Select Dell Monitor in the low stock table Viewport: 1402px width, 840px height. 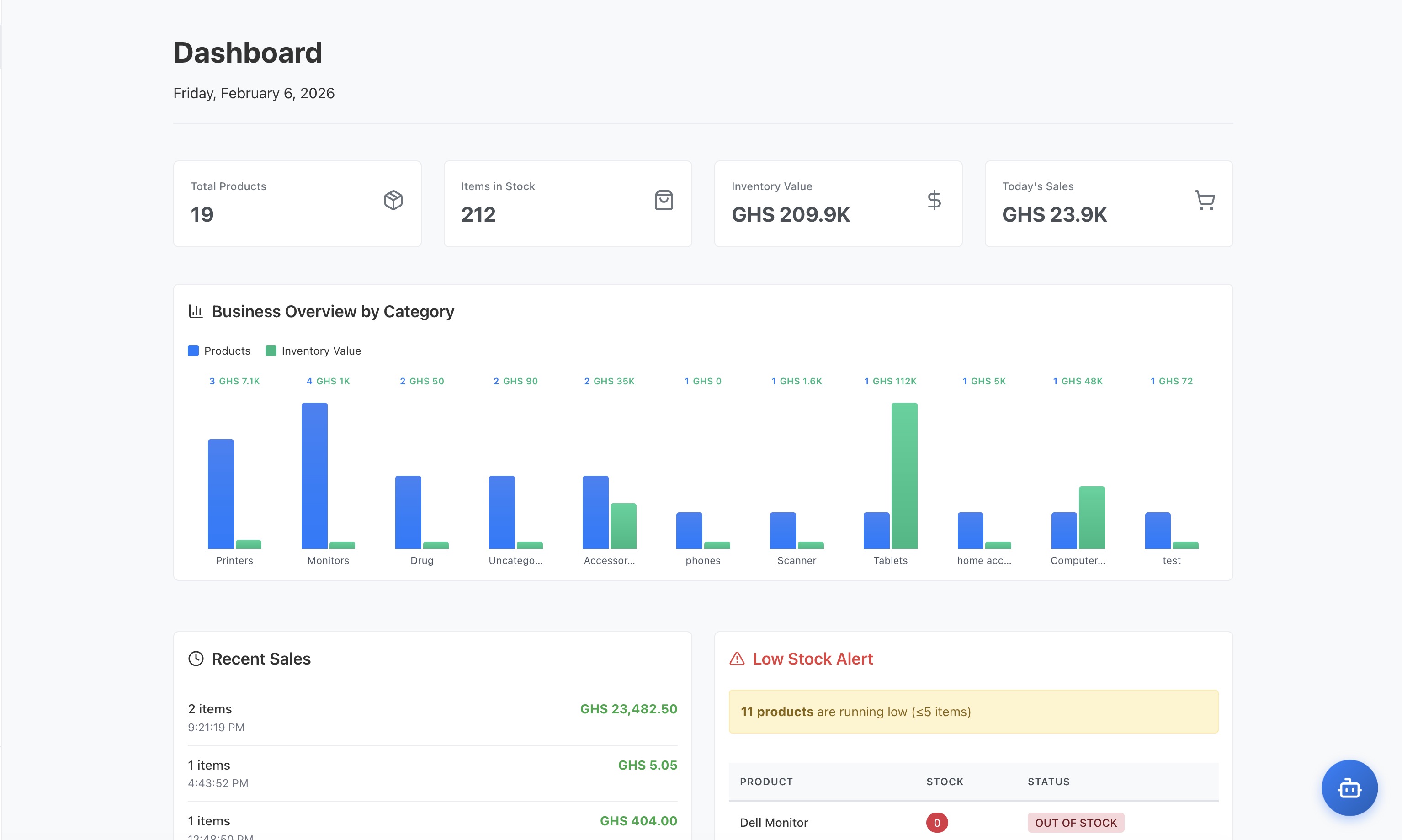click(x=773, y=822)
